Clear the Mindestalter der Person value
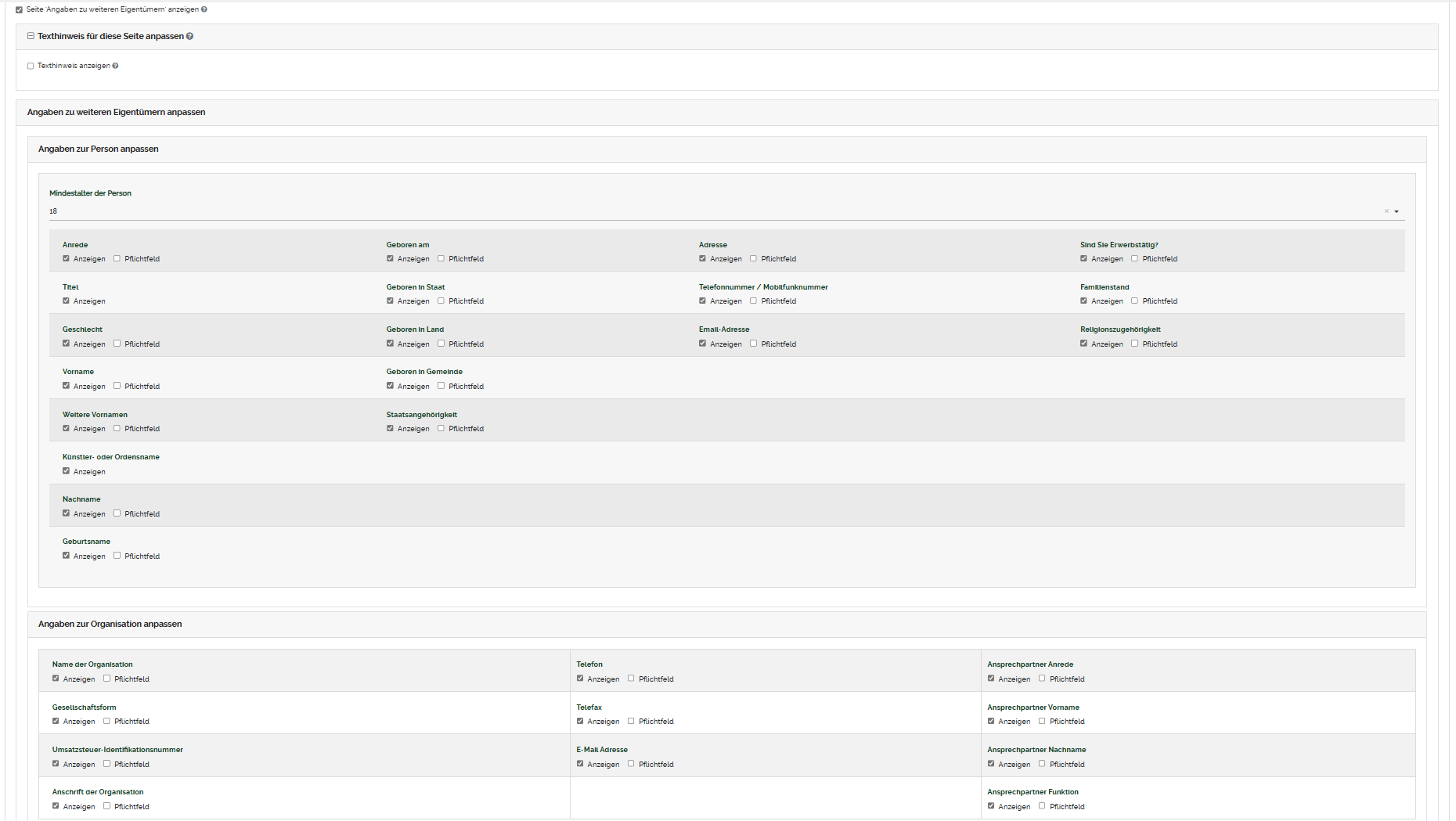This screenshot has height=821, width=1456. click(x=1386, y=211)
